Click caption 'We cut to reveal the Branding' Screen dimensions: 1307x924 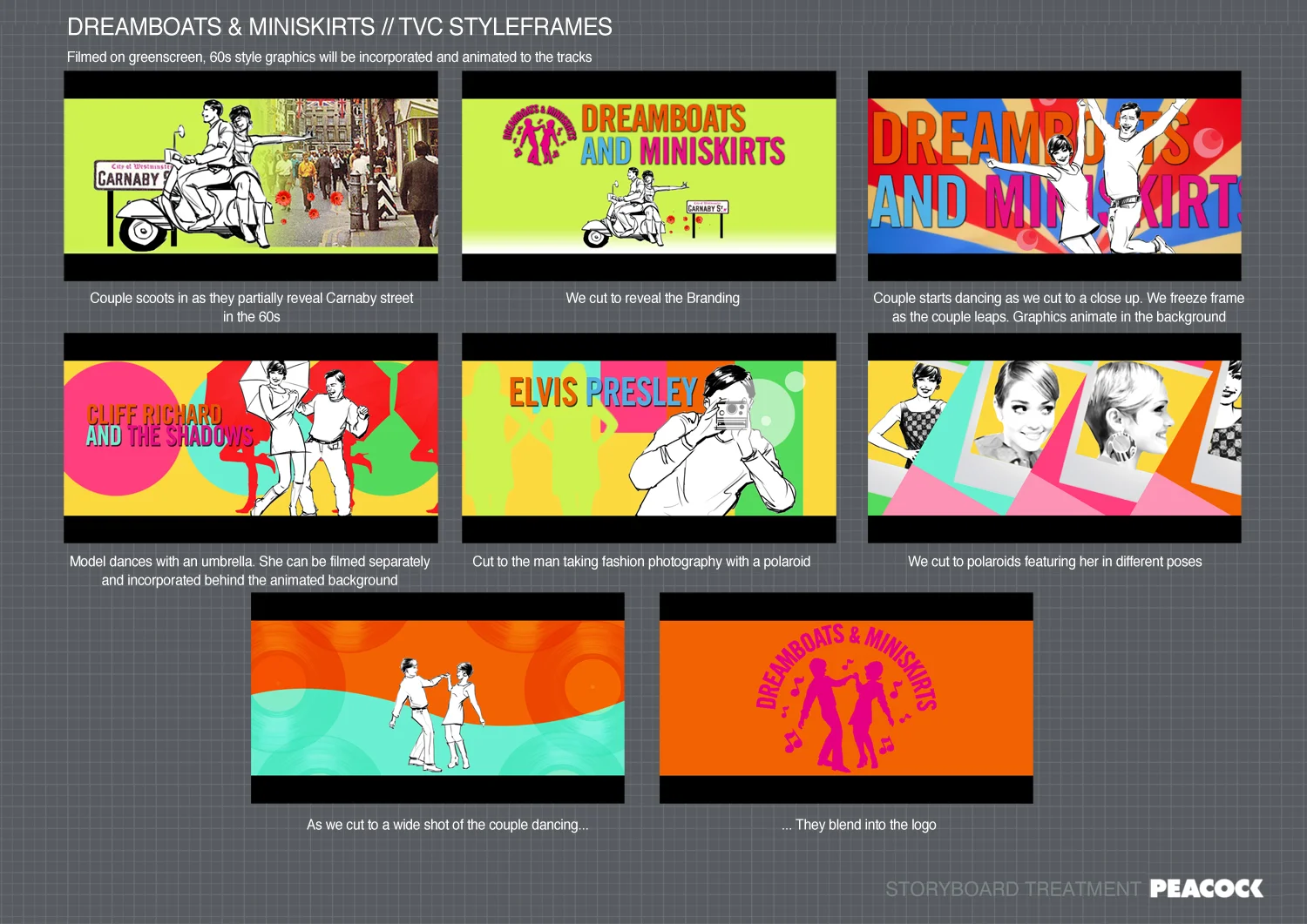(653, 298)
